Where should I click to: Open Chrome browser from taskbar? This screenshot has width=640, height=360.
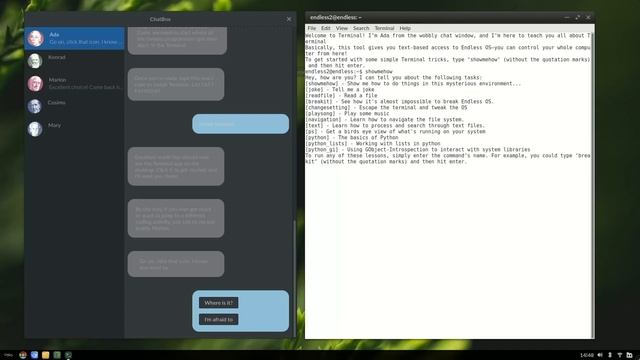(23, 355)
